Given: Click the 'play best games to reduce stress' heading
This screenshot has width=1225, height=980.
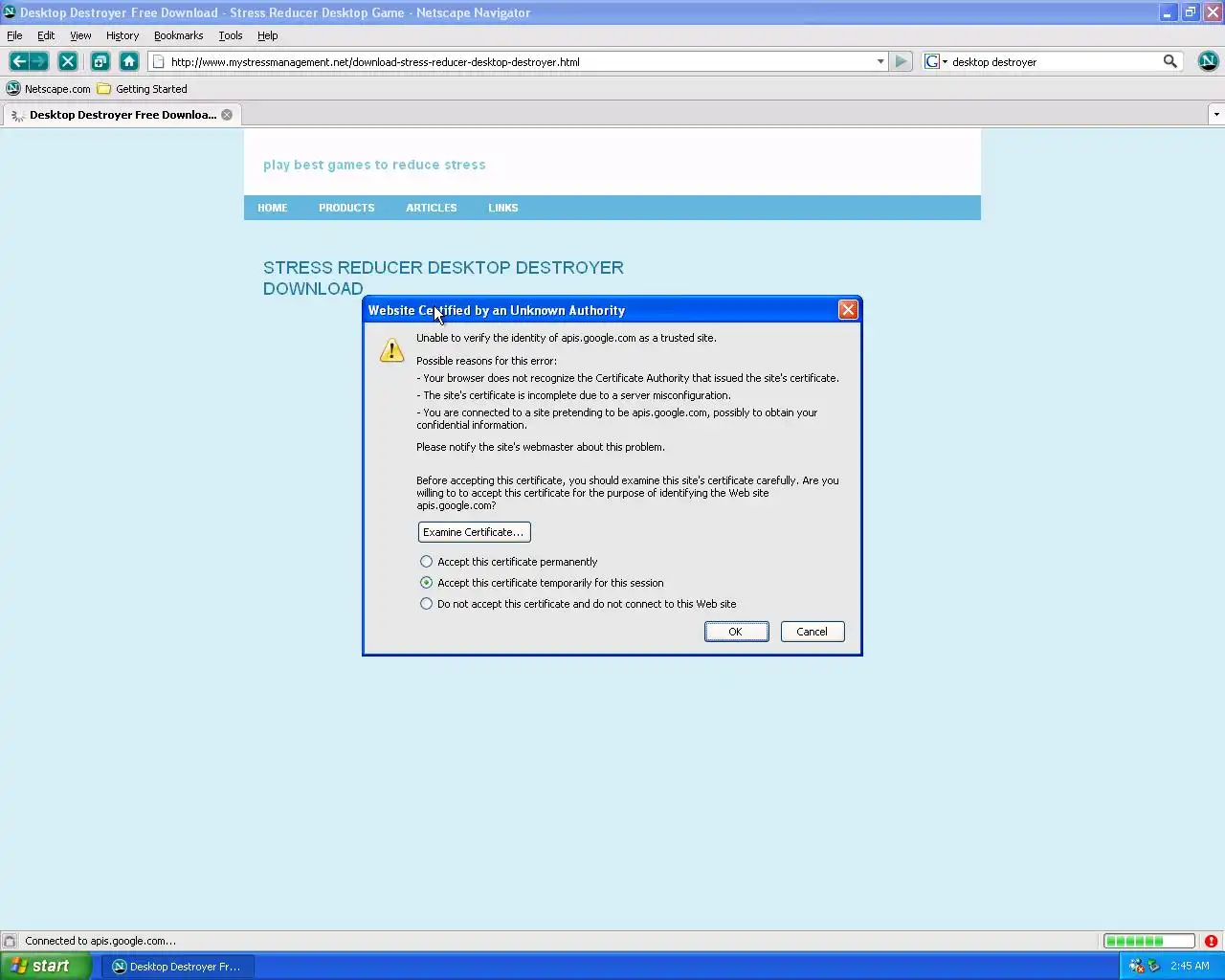Looking at the screenshot, I should click(374, 165).
